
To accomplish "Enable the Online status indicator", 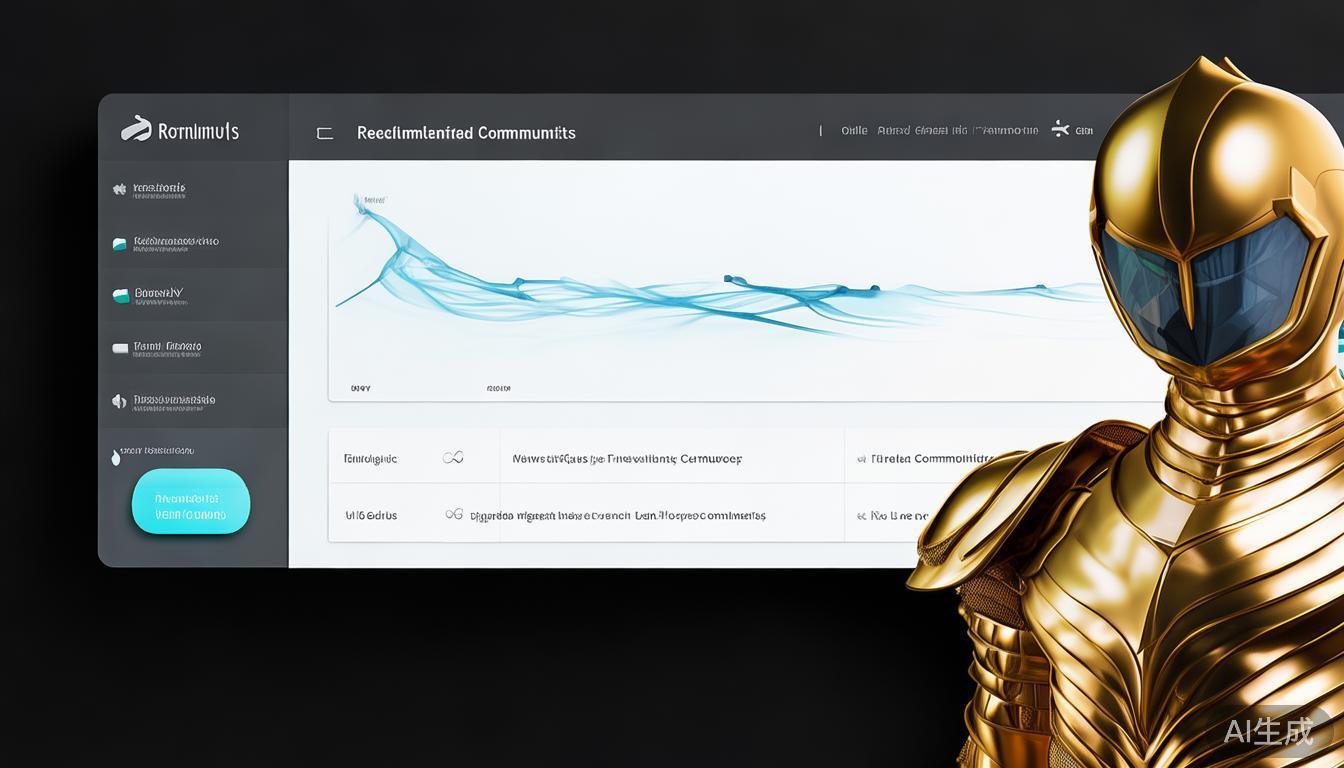I will coord(854,130).
